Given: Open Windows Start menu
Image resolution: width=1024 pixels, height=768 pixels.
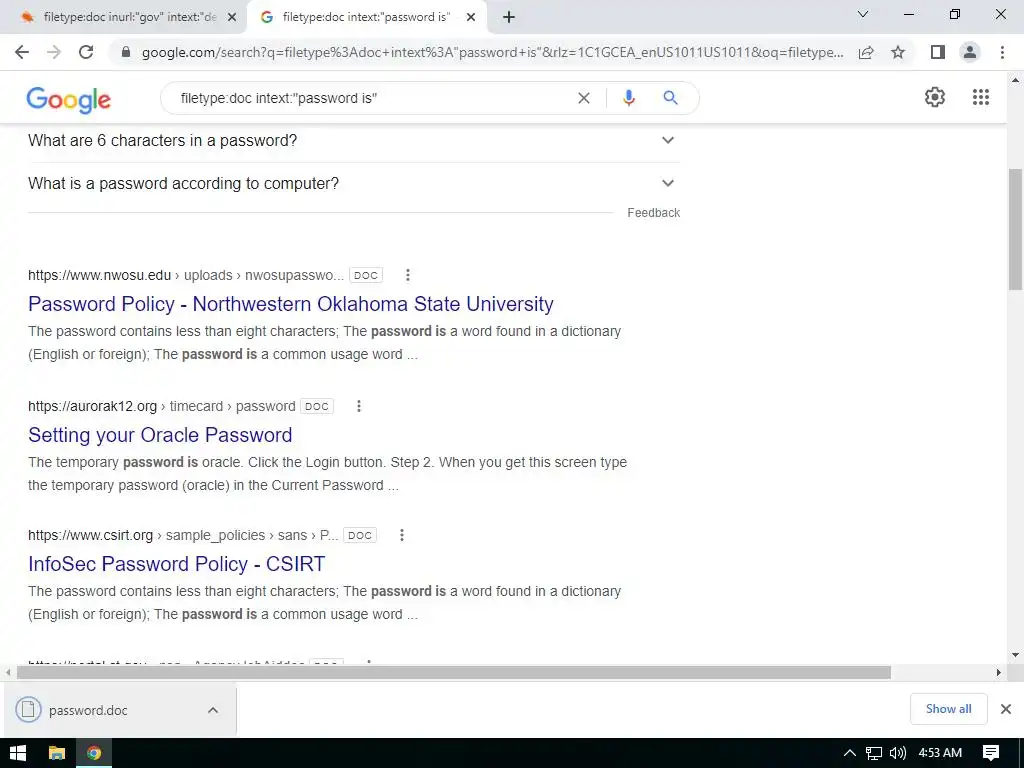Looking at the screenshot, I should coord(18,753).
